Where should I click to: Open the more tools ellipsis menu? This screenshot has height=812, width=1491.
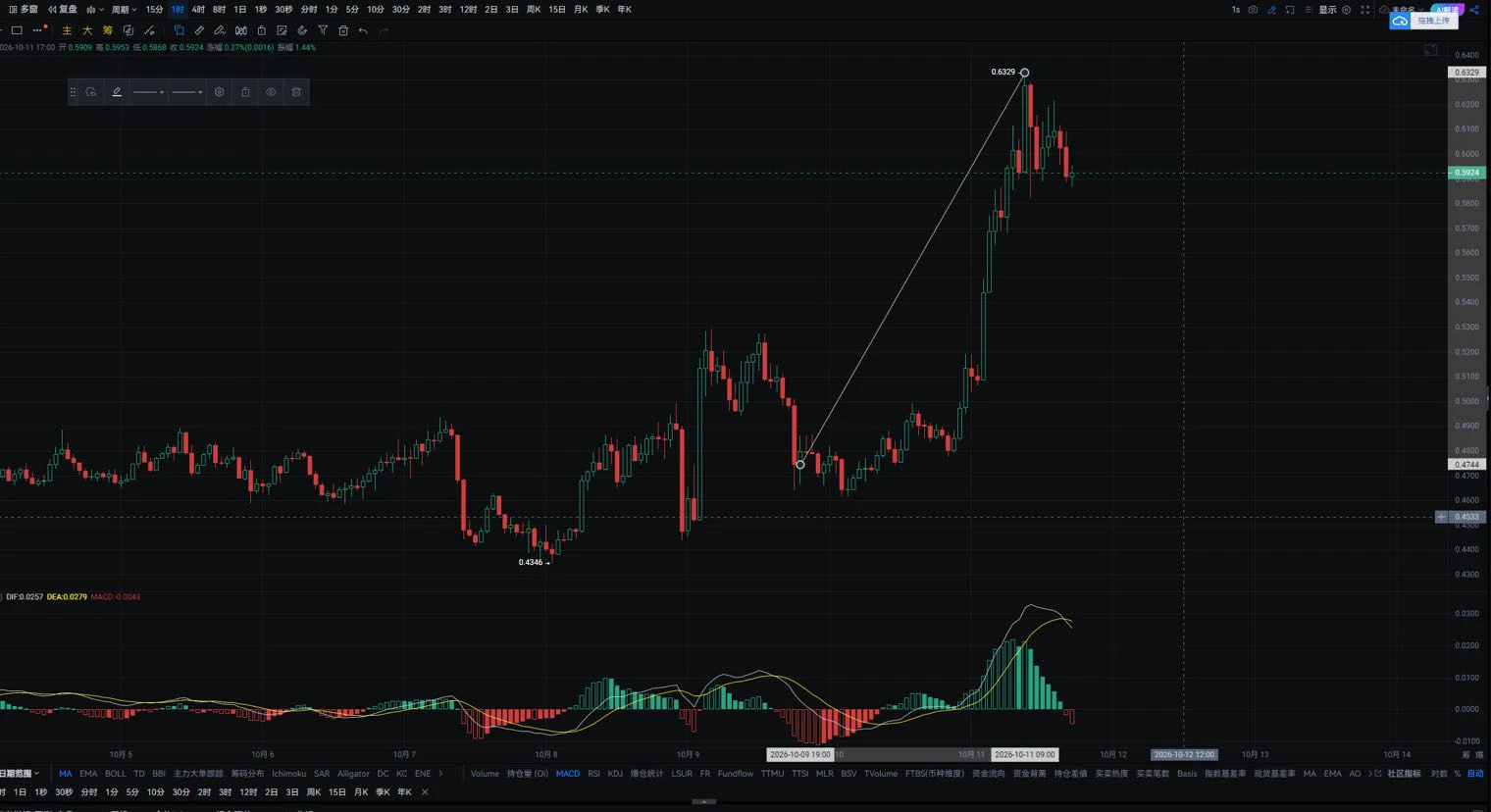click(39, 30)
